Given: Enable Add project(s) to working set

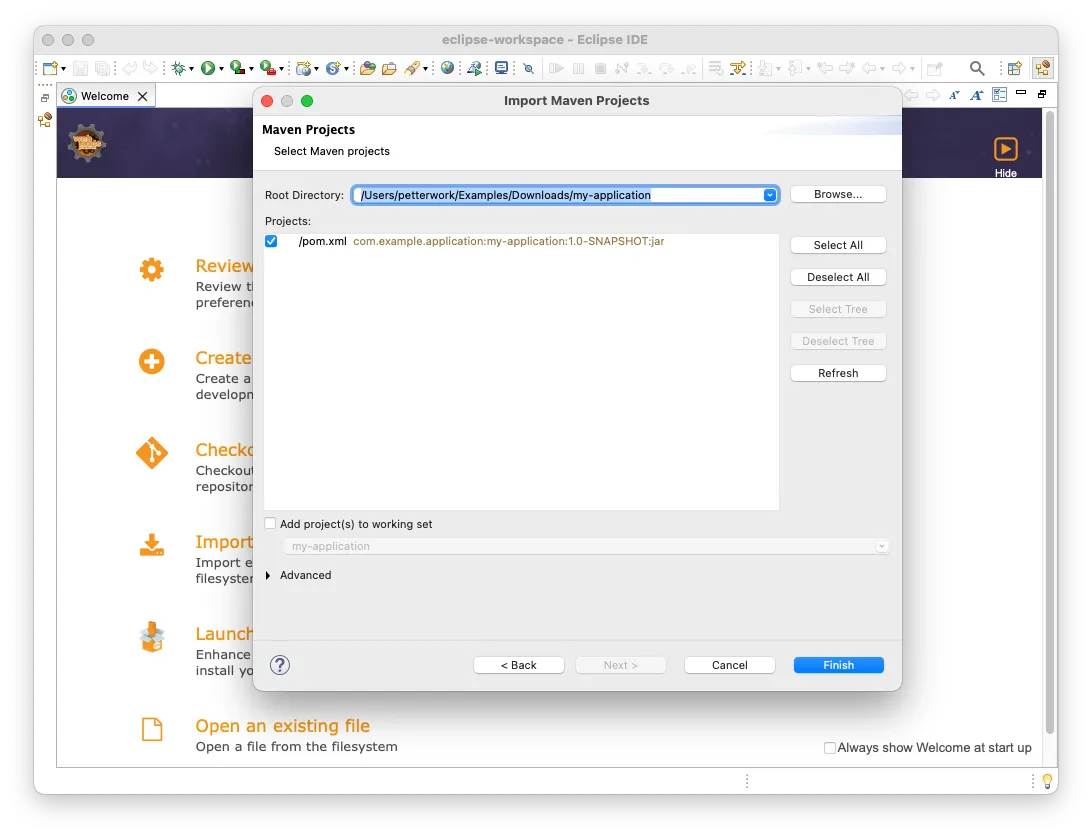Looking at the screenshot, I should (x=270, y=523).
